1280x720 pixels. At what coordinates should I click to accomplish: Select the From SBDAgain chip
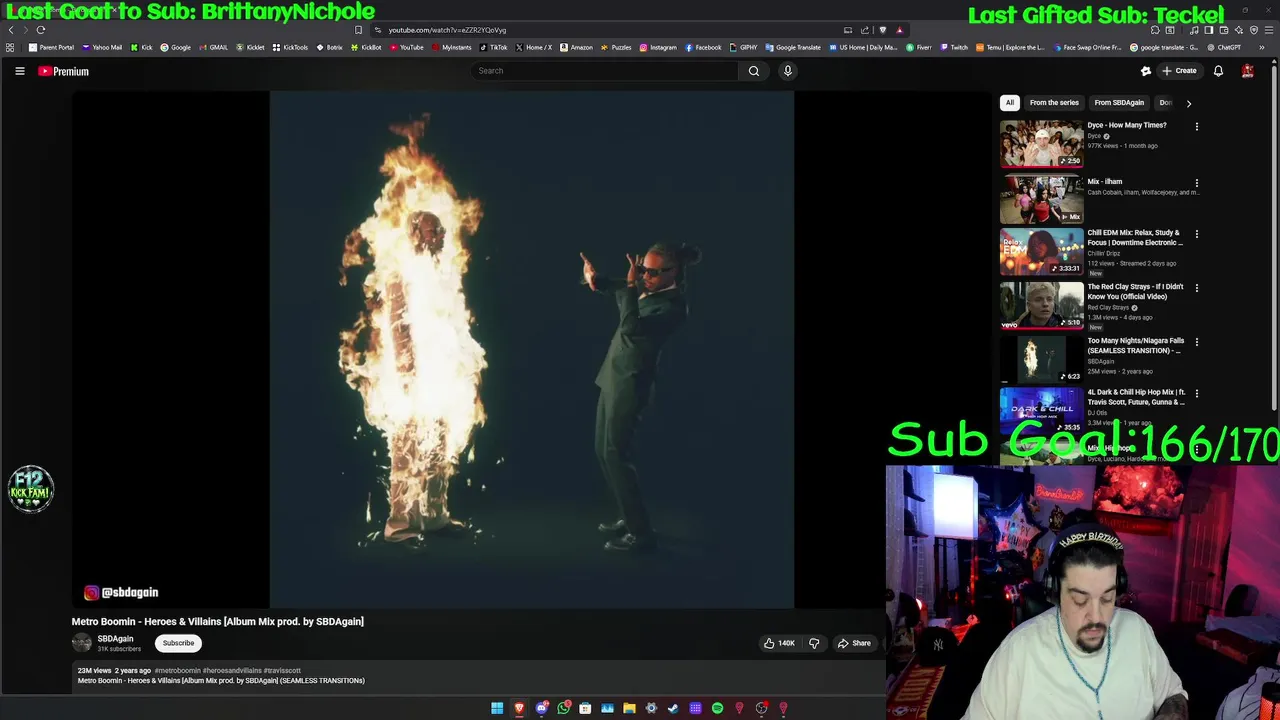pyautogui.click(x=1119, y=103)
